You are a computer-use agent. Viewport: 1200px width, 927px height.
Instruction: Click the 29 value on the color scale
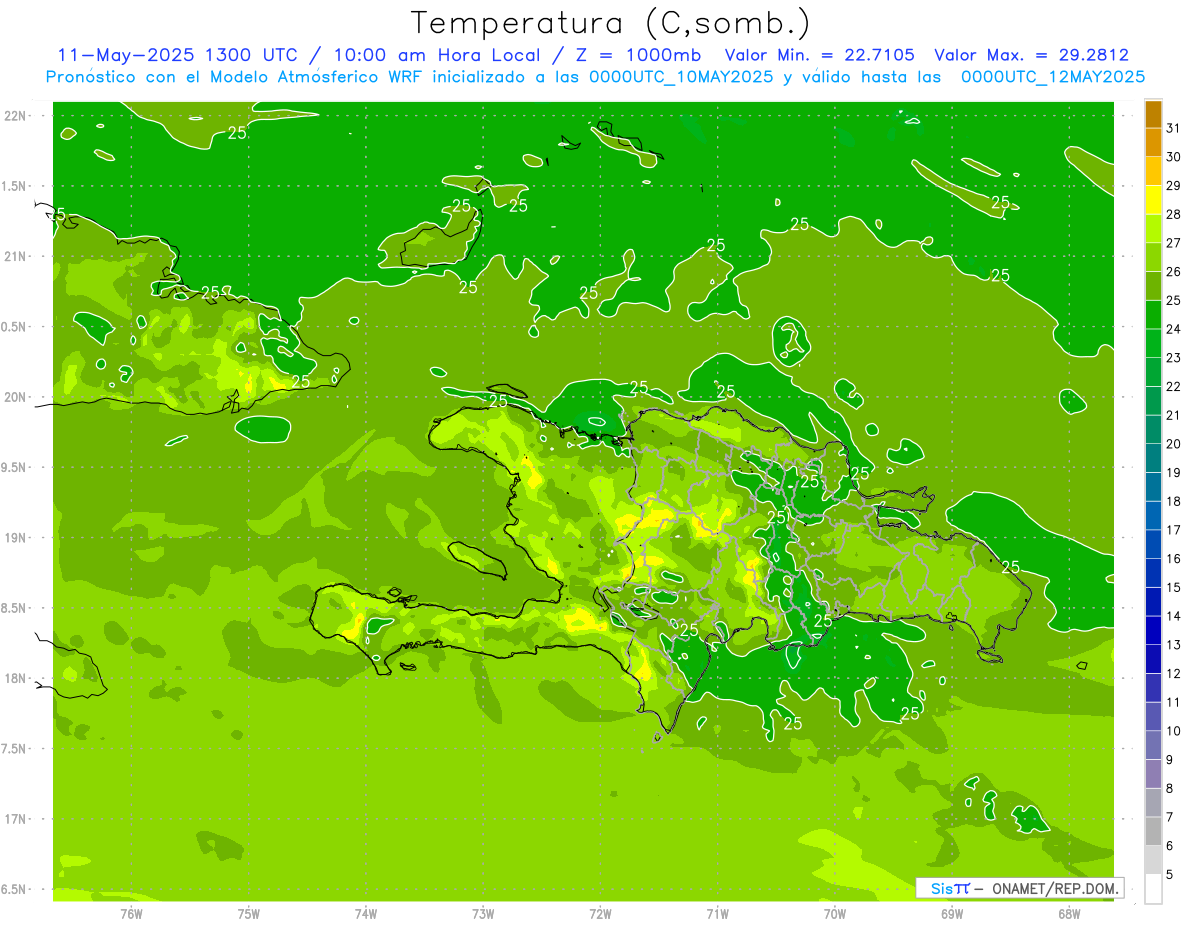[x=1174, y=185]
